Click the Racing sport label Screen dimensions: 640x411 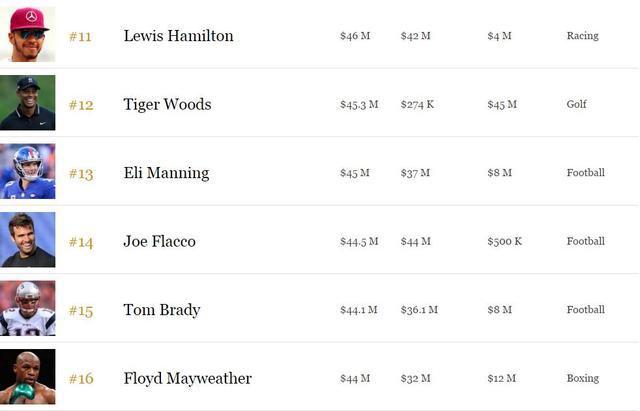582,36
